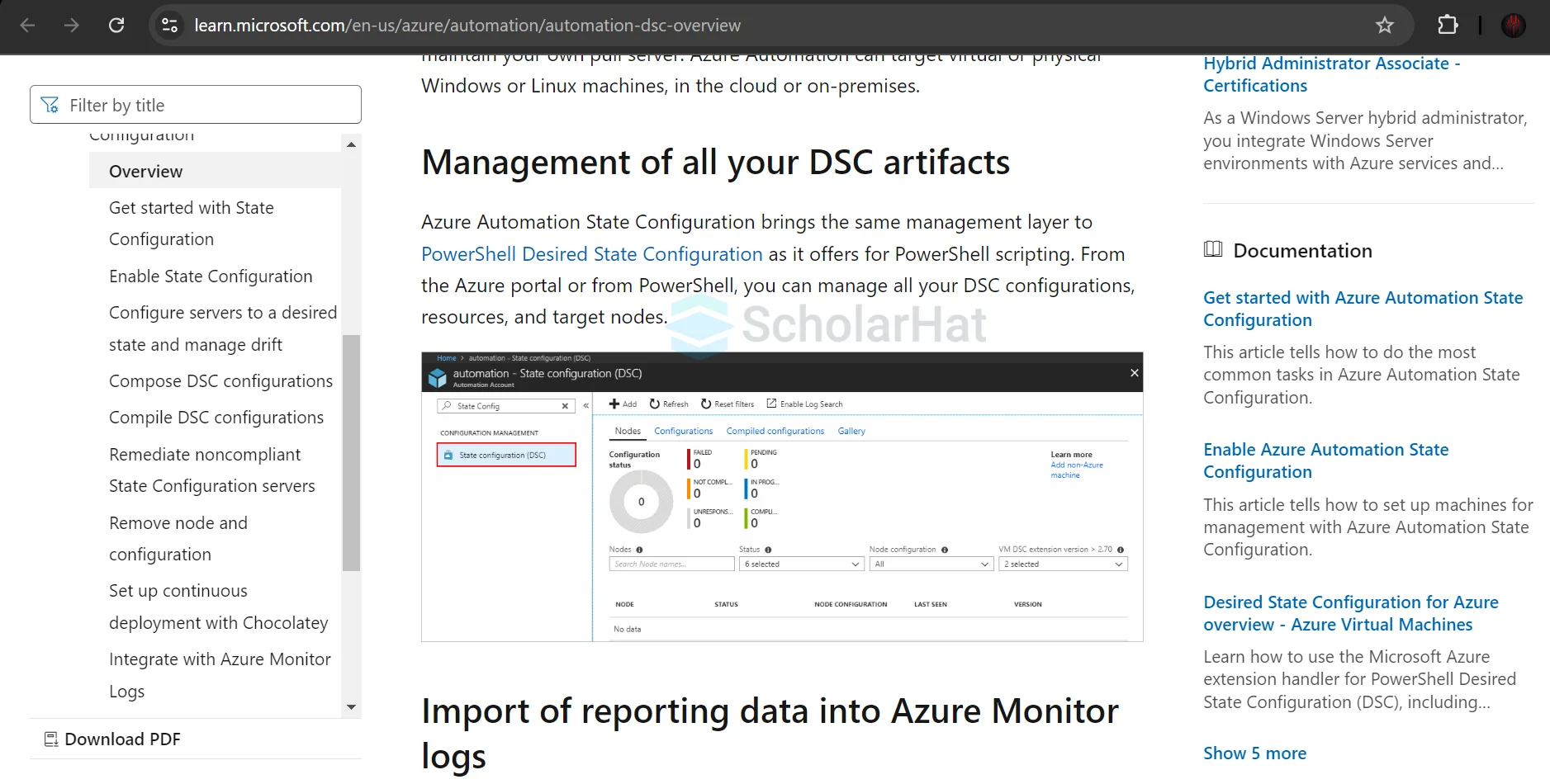
Task: Open the Status 6 selected dropdown
Action: (x=801, y=564)
